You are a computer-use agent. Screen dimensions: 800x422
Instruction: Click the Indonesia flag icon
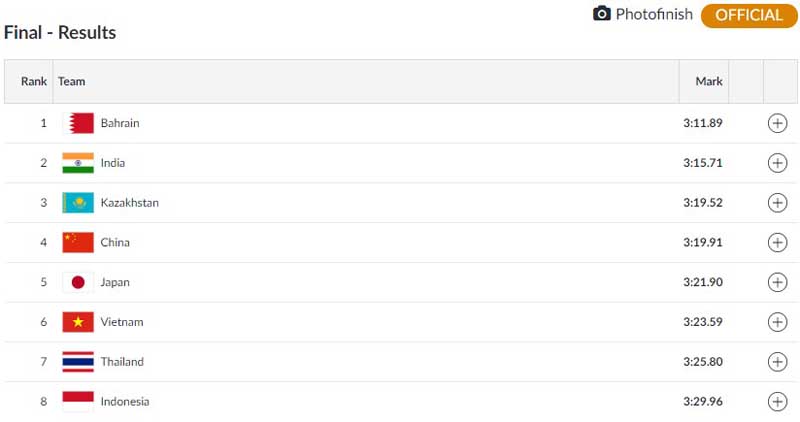tap(78, 402)
